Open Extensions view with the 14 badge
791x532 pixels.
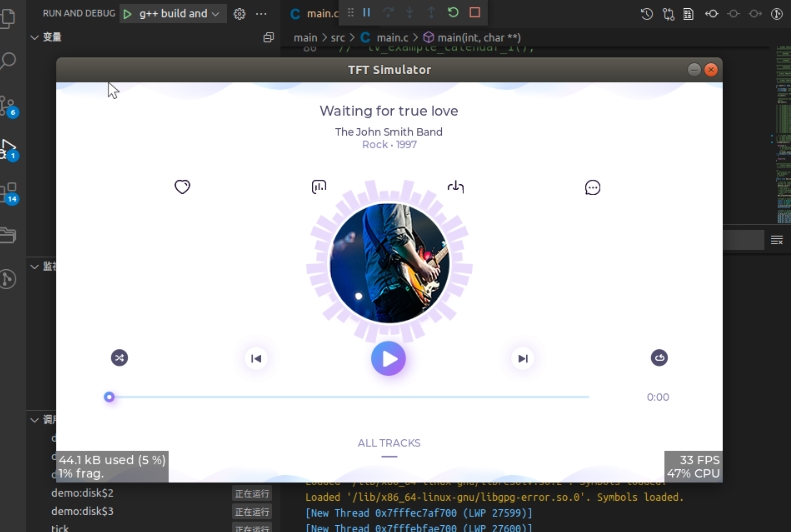click(9, 193)
